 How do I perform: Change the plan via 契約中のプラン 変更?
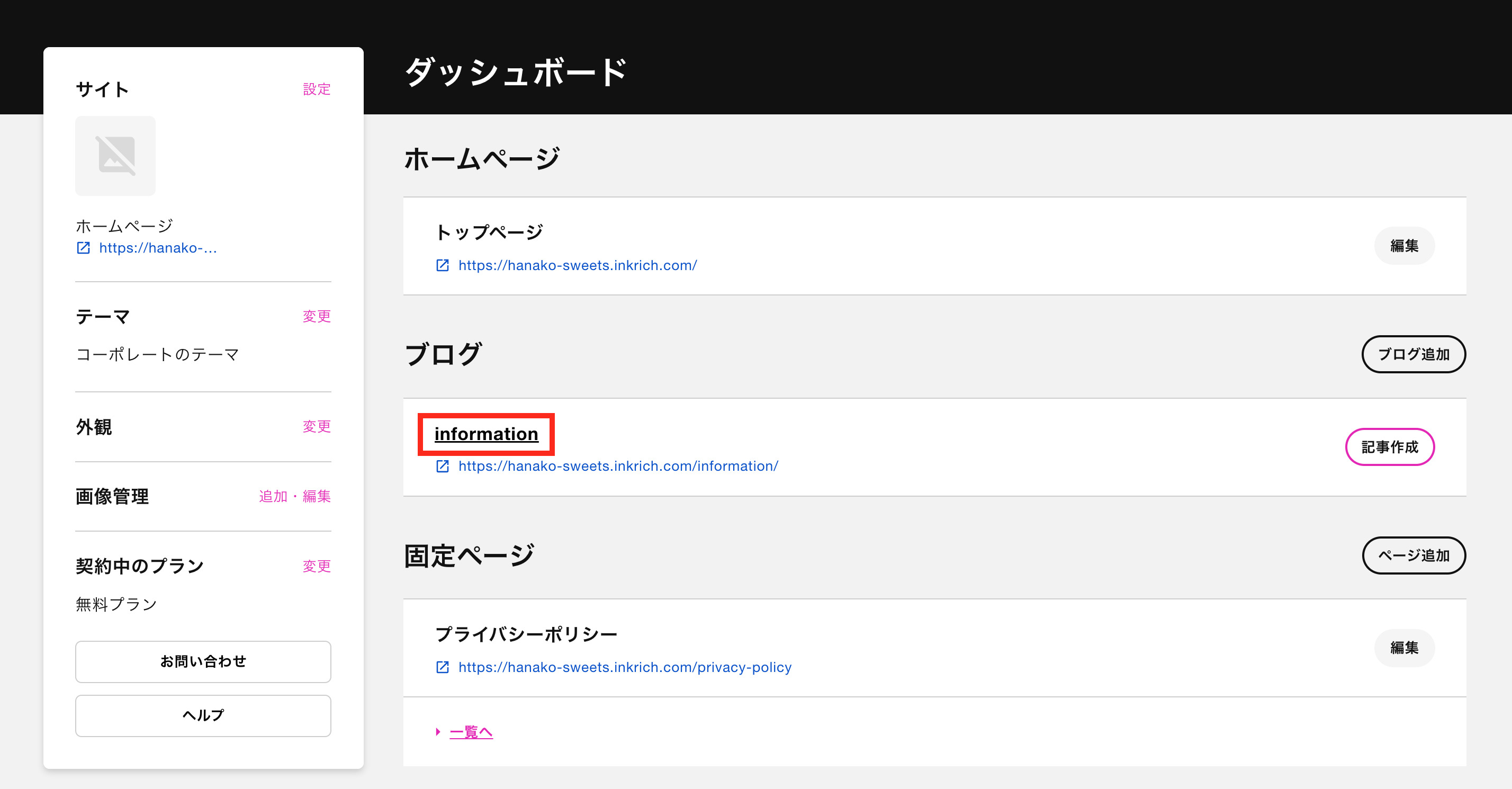pyautogui.click(x=317, y=566)
